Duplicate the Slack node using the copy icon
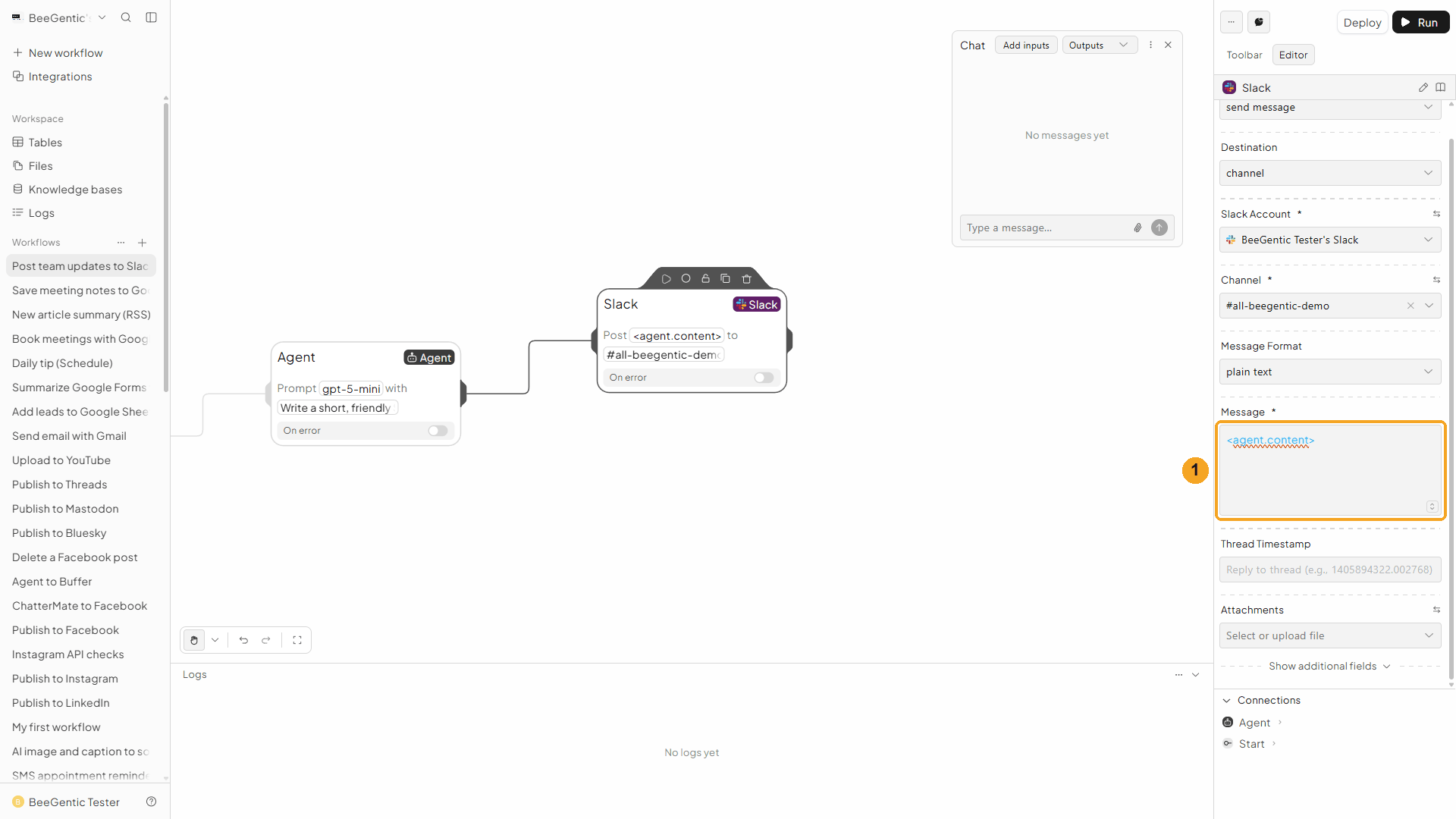The width and height of the screenshot is (1456, 819). [725, 279]
